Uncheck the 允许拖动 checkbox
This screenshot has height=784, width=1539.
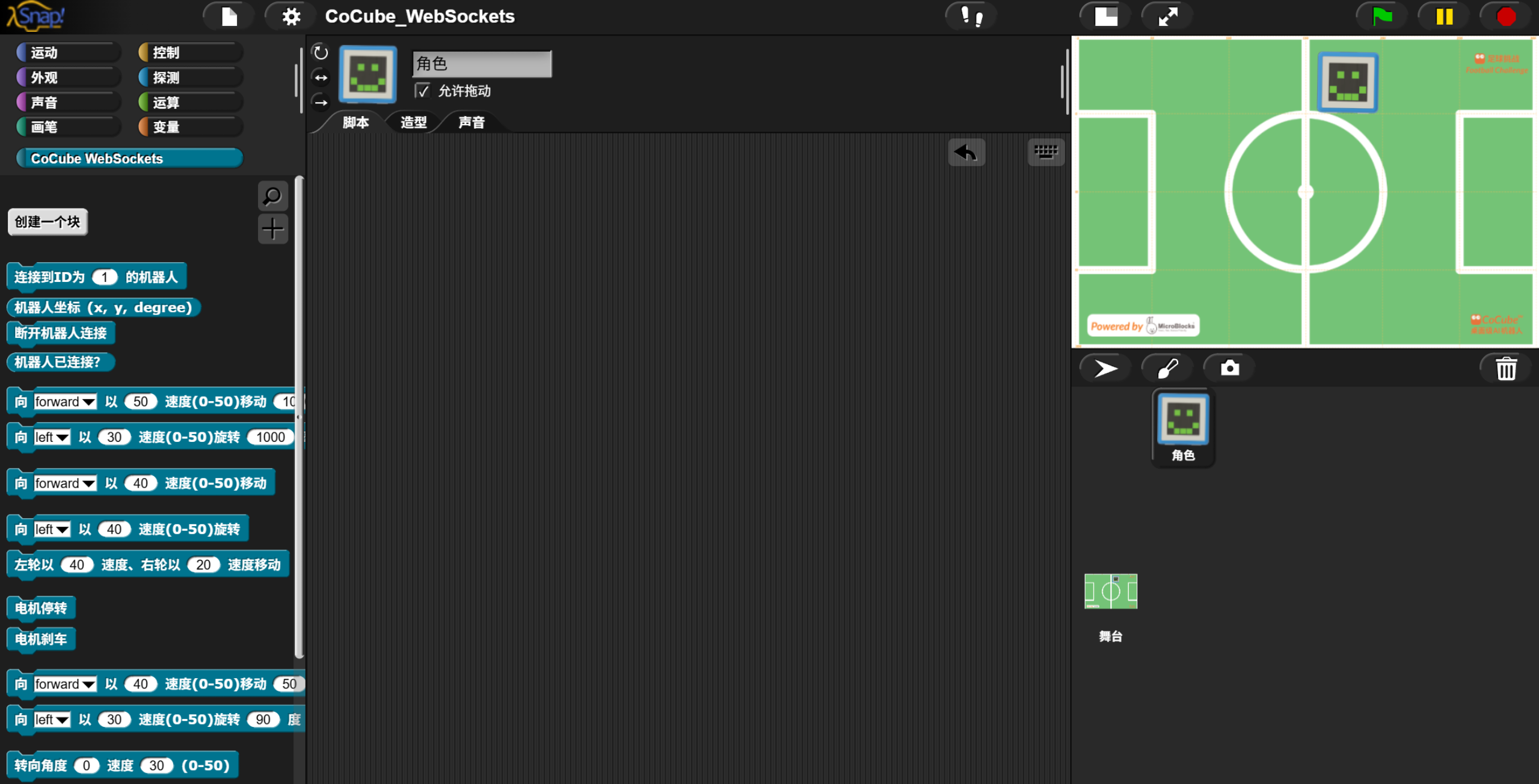(x=423, y=91)
